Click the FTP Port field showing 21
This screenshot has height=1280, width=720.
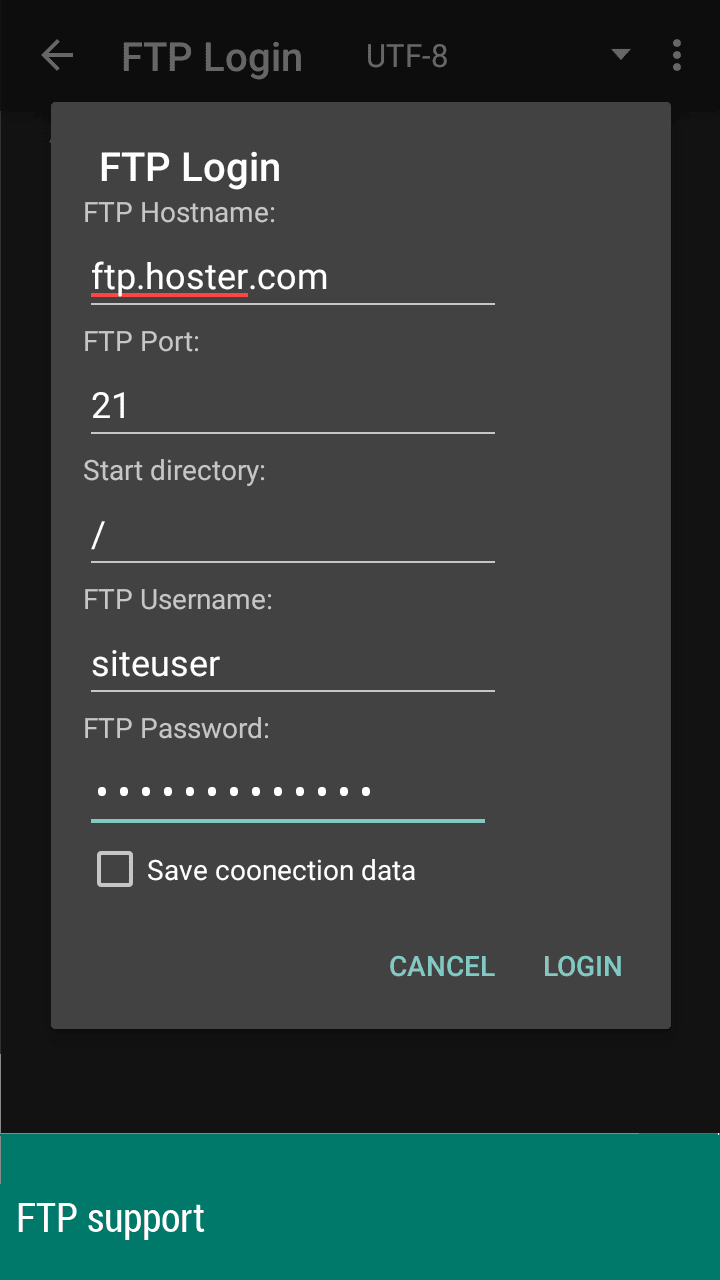292,406
